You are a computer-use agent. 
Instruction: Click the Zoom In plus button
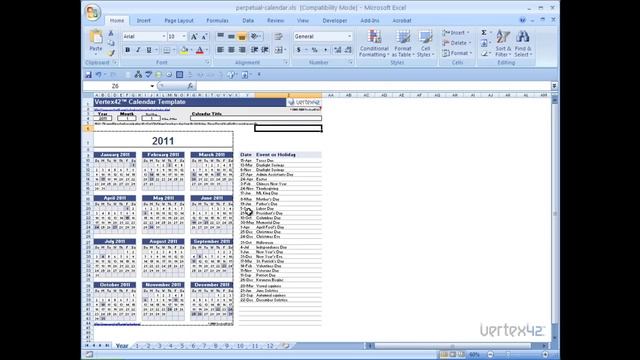(545, 355)
